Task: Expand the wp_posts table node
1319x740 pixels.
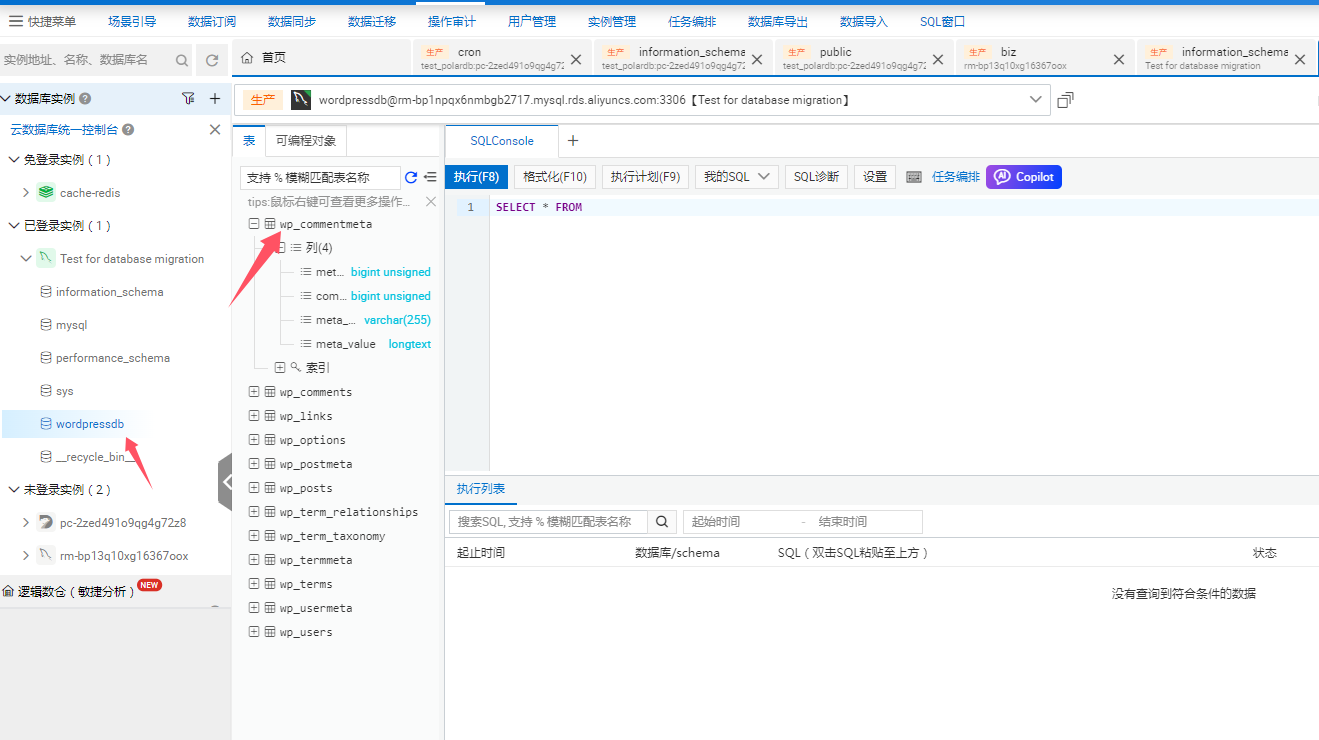Action: pyautogui.click(x=254, y=488)
